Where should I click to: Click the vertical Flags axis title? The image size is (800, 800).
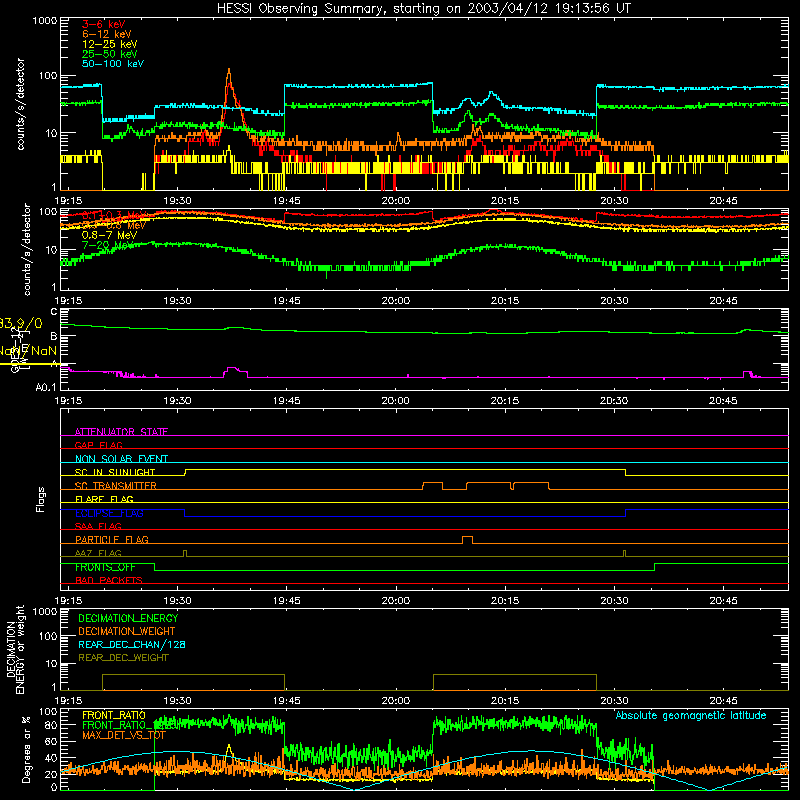(x=41, y=499)
